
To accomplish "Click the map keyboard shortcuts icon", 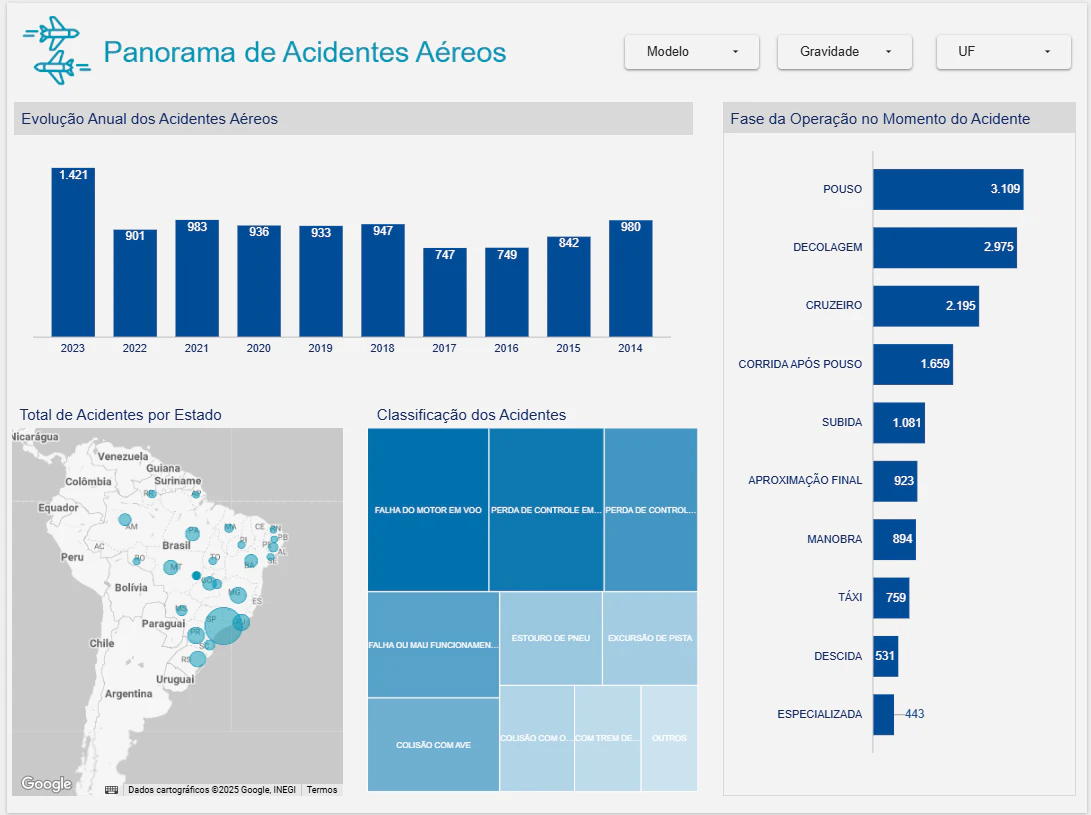I will click(111, 789).
